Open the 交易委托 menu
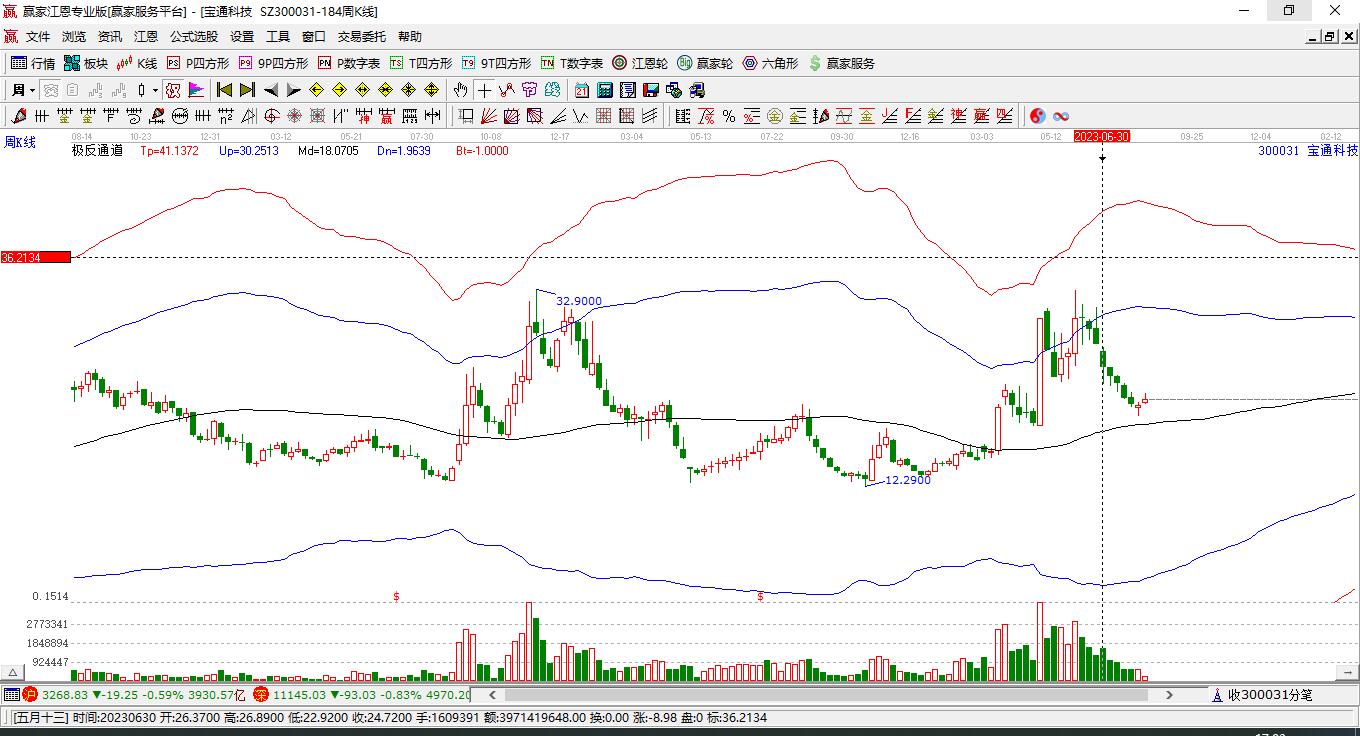1360x736 pixels. [x=362, y=37]
